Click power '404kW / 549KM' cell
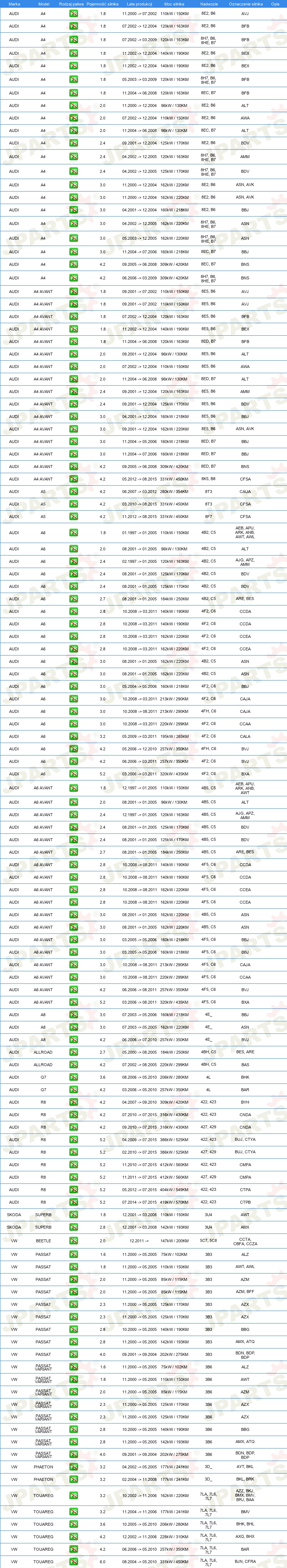 click(x=174, y=1190)
